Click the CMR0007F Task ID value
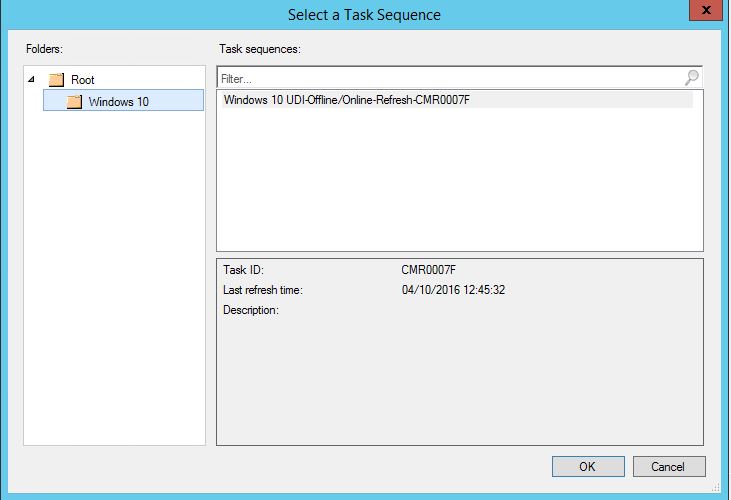Image resolution: width=731 pixels, height=500 pixels. [428, 270]
